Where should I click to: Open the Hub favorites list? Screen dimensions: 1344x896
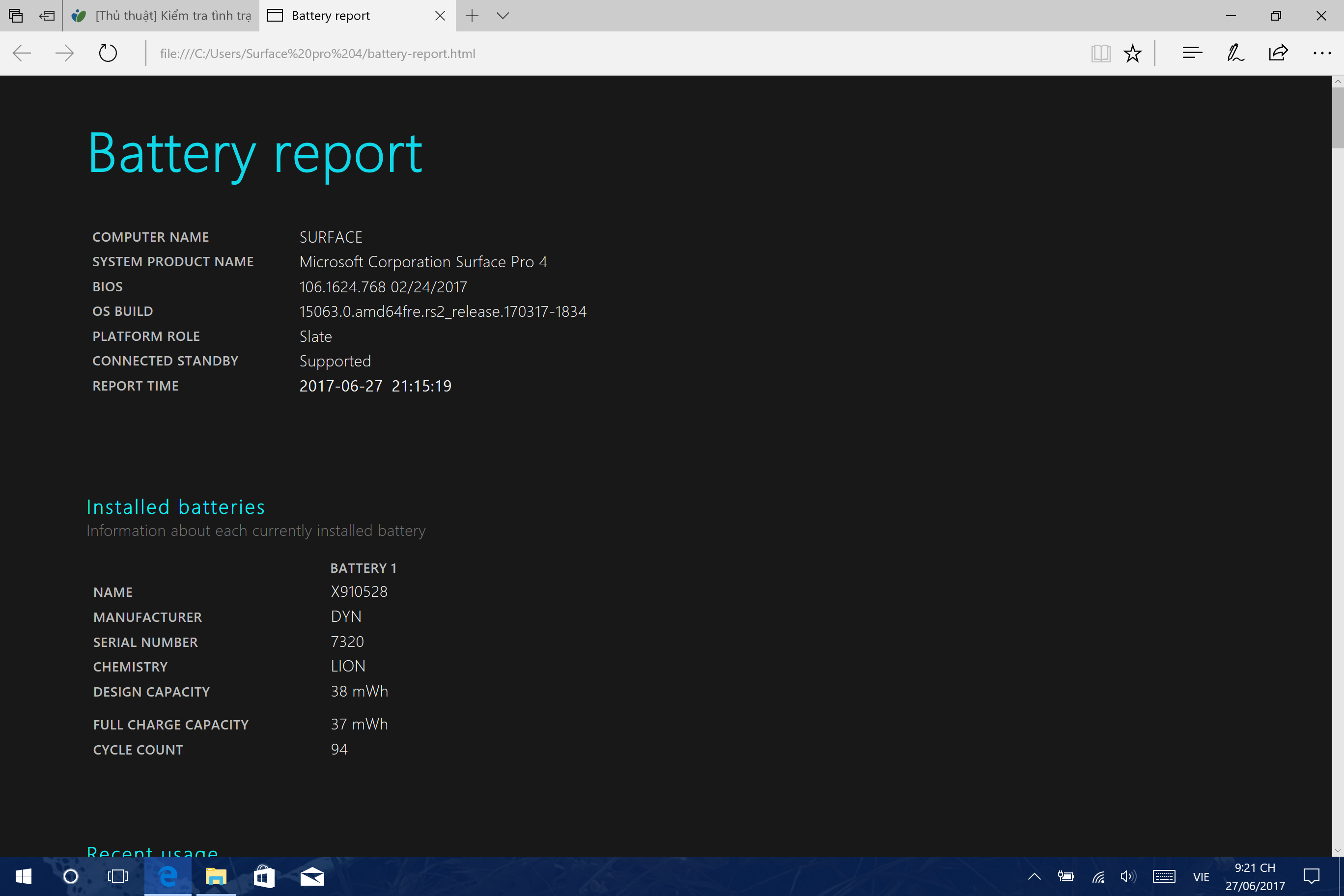1193,53
